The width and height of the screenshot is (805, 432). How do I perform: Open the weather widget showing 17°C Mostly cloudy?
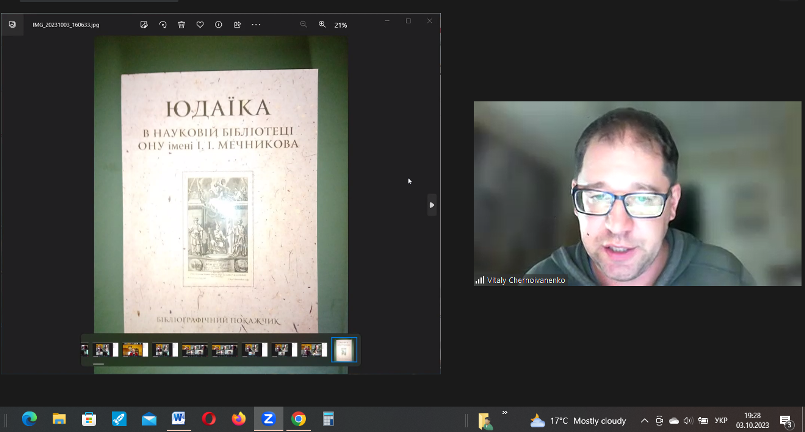click(578, 420)
